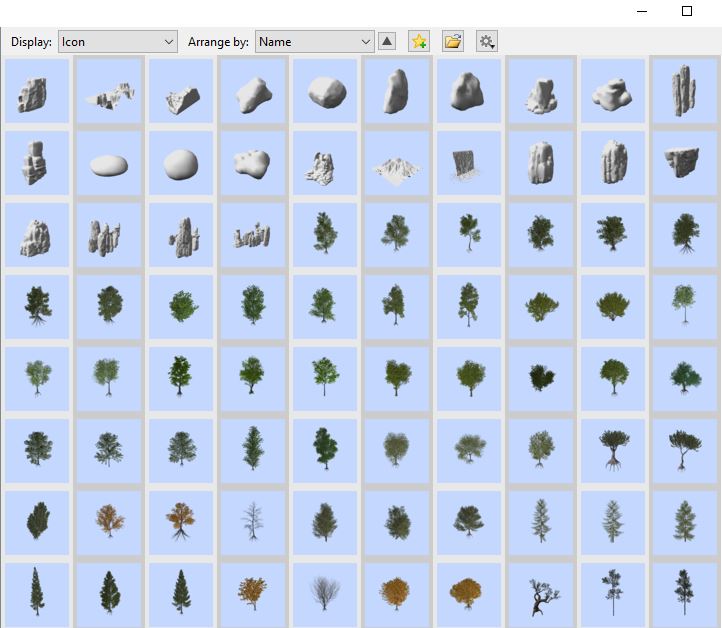Open the Arrange by dropdown showing Name

click(x=314, y=42)
